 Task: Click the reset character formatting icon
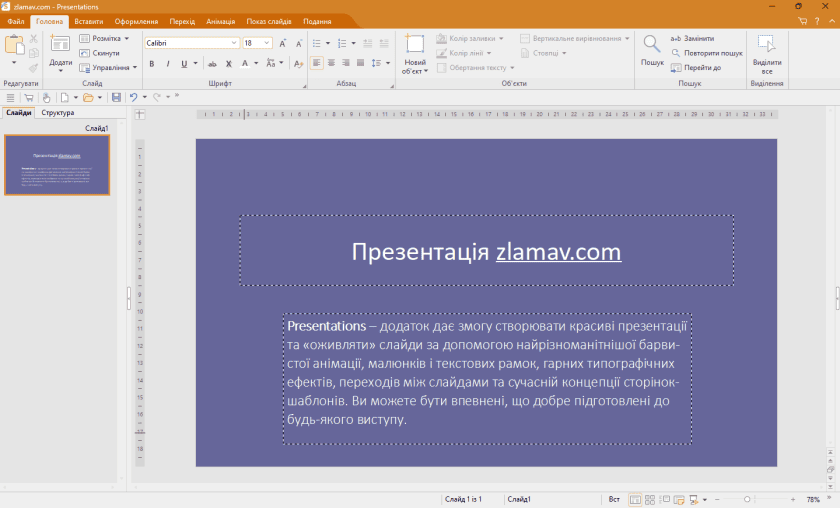coord(298,64)
